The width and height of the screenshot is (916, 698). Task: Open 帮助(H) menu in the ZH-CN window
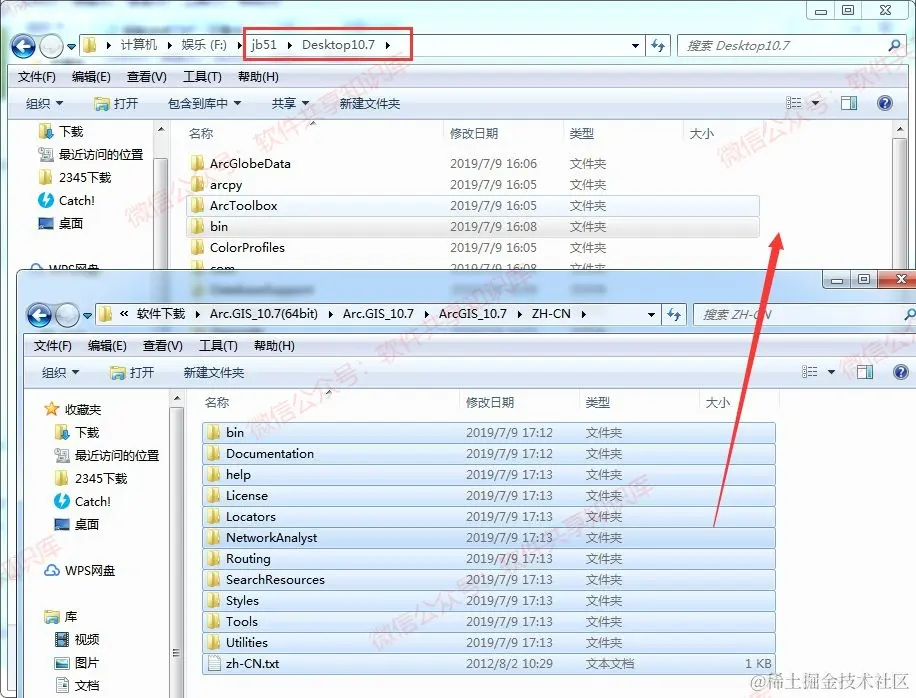click(x=275, y=346)
